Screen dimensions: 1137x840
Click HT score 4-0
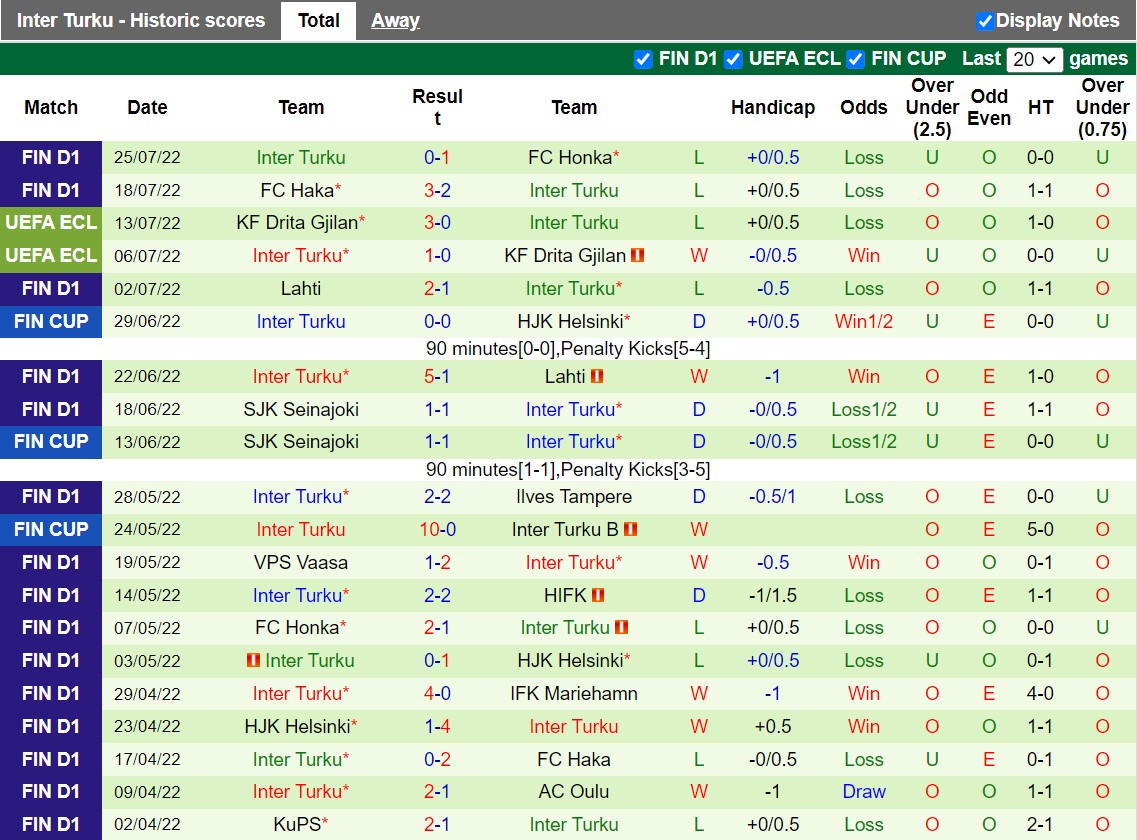click(x=1040, y=693)
